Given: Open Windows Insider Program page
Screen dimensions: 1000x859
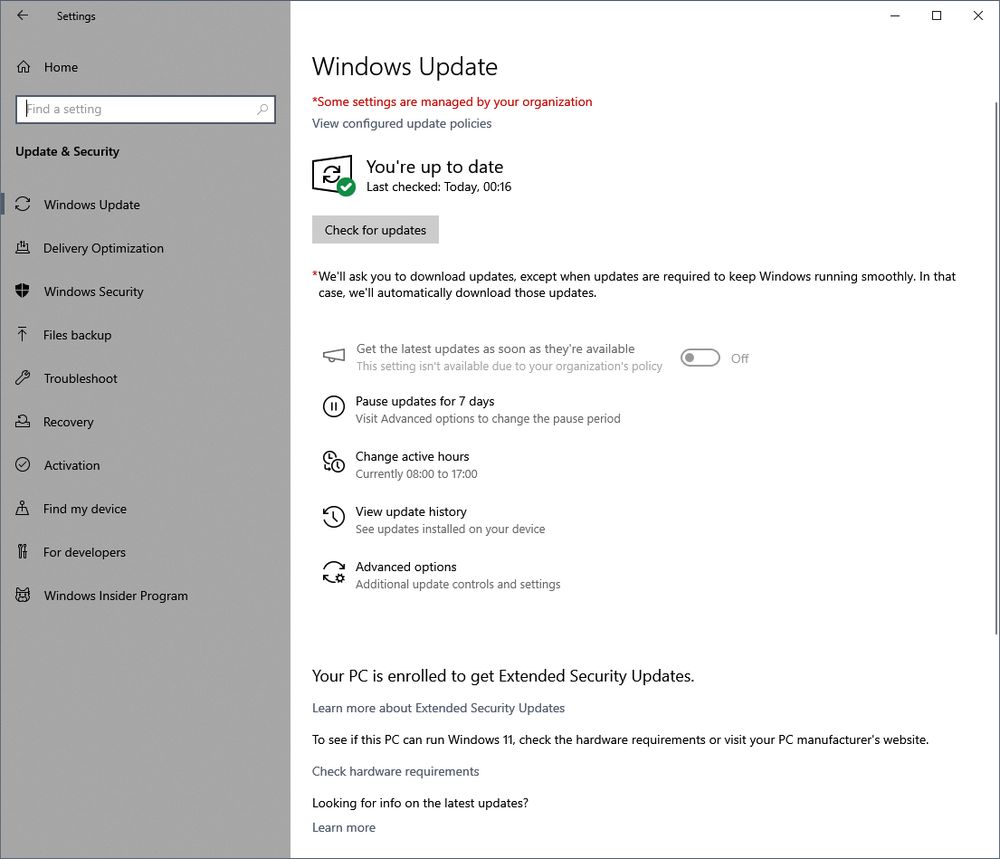Looking at the screenshot, I should pos(145,595).
